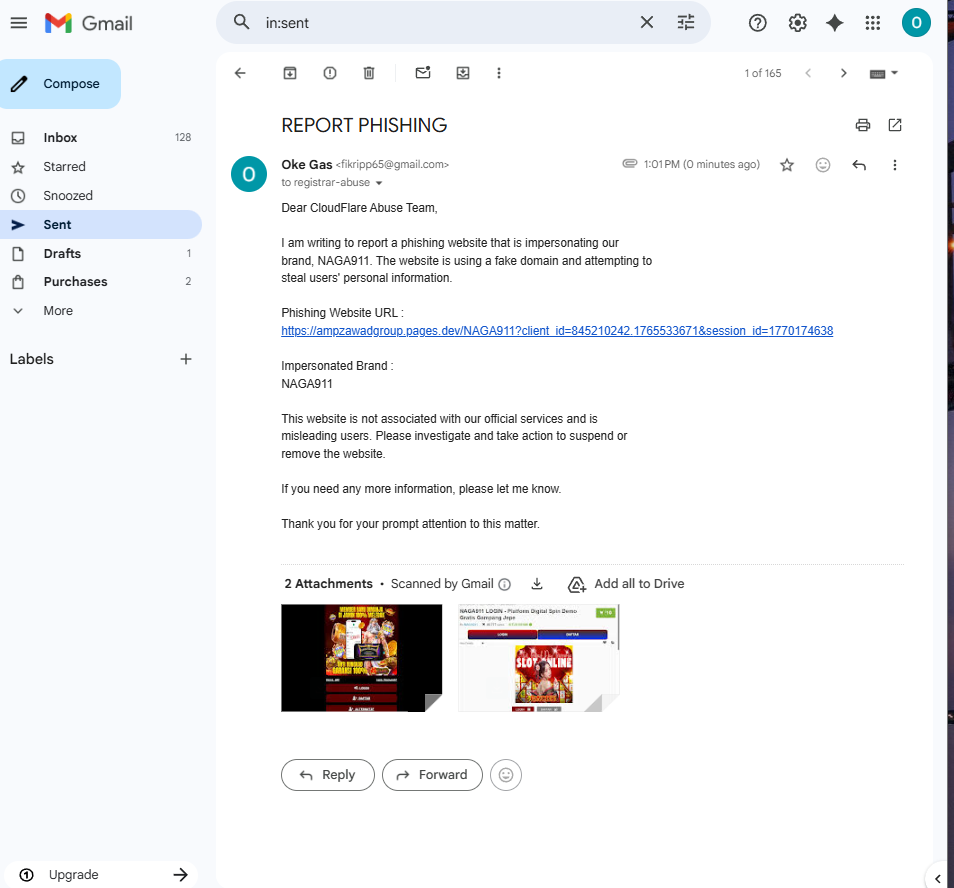The height and width of the screenshot is (888, 954).
Task: Click the Upgrade storage button
Action: [102, 875]
